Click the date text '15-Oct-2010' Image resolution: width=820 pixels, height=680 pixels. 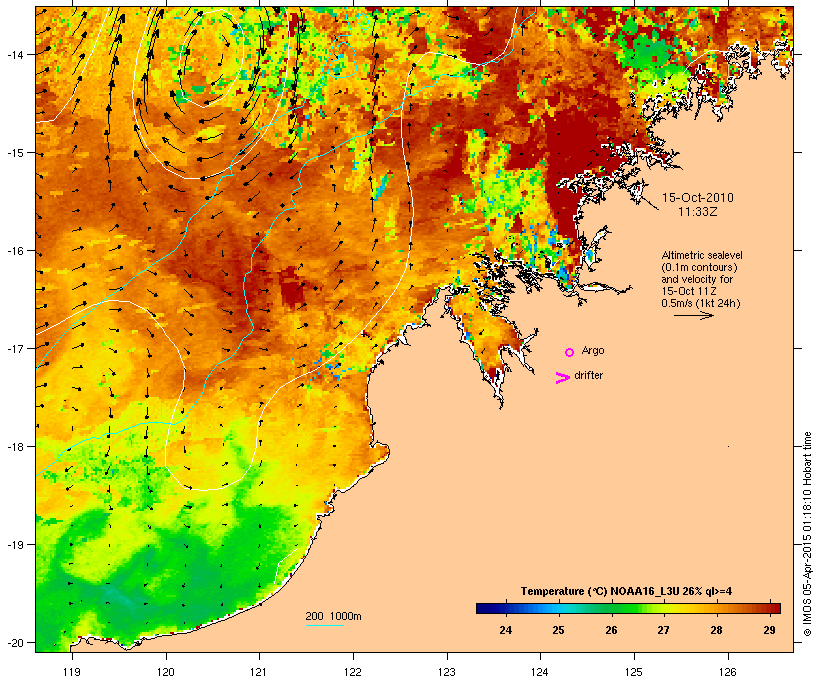[698, 198]
